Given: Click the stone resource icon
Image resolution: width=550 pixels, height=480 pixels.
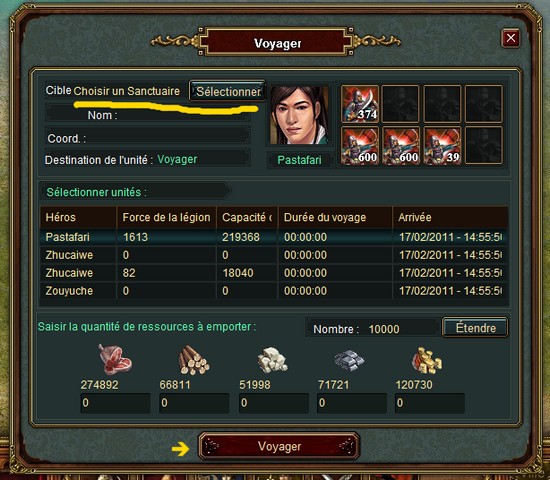Looking at the screenshot, I should click(272, 360).
